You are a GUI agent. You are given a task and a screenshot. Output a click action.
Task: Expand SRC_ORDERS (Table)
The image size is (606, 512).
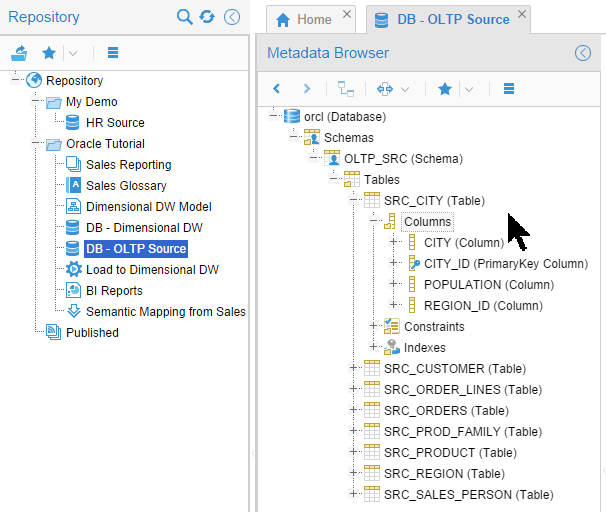click(x=354, y=409)
